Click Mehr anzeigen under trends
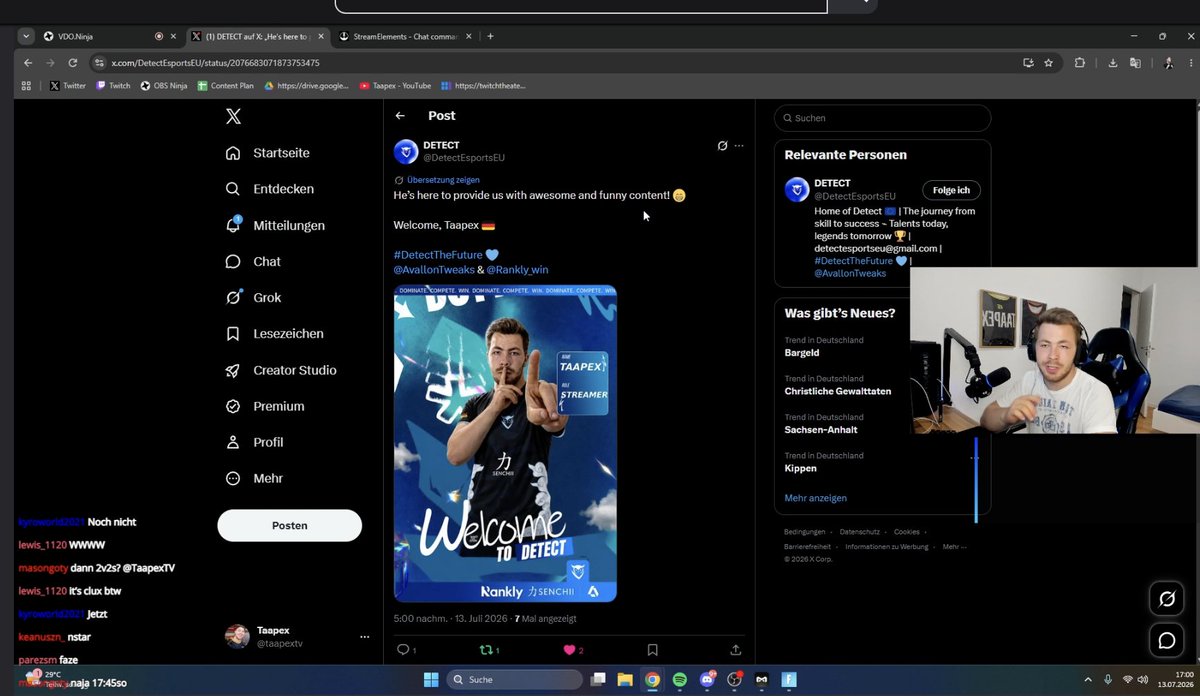This screenshot has height=696, width=1200. 816,498
